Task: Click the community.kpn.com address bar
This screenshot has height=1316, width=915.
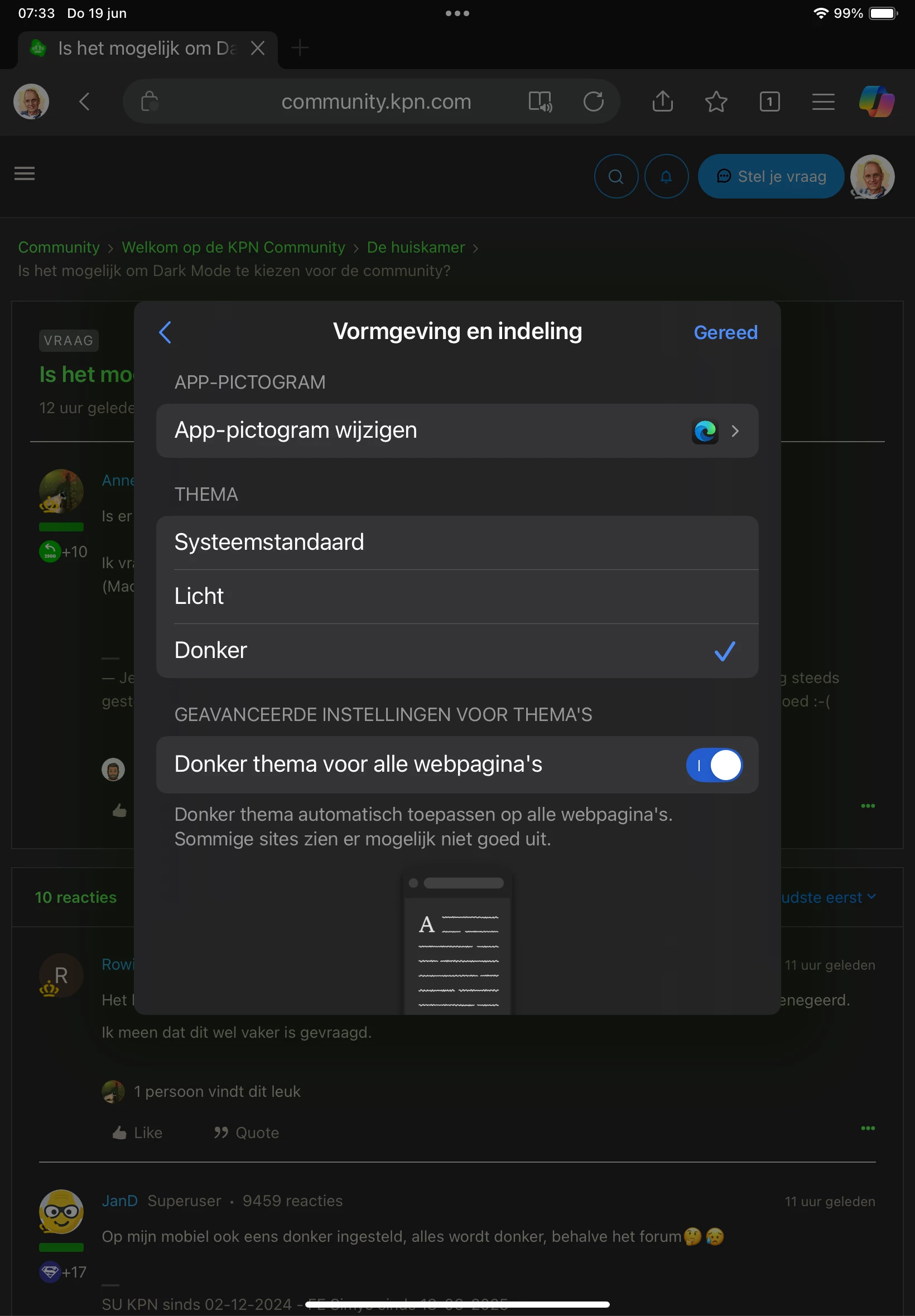Action: [x=375, y=102]
